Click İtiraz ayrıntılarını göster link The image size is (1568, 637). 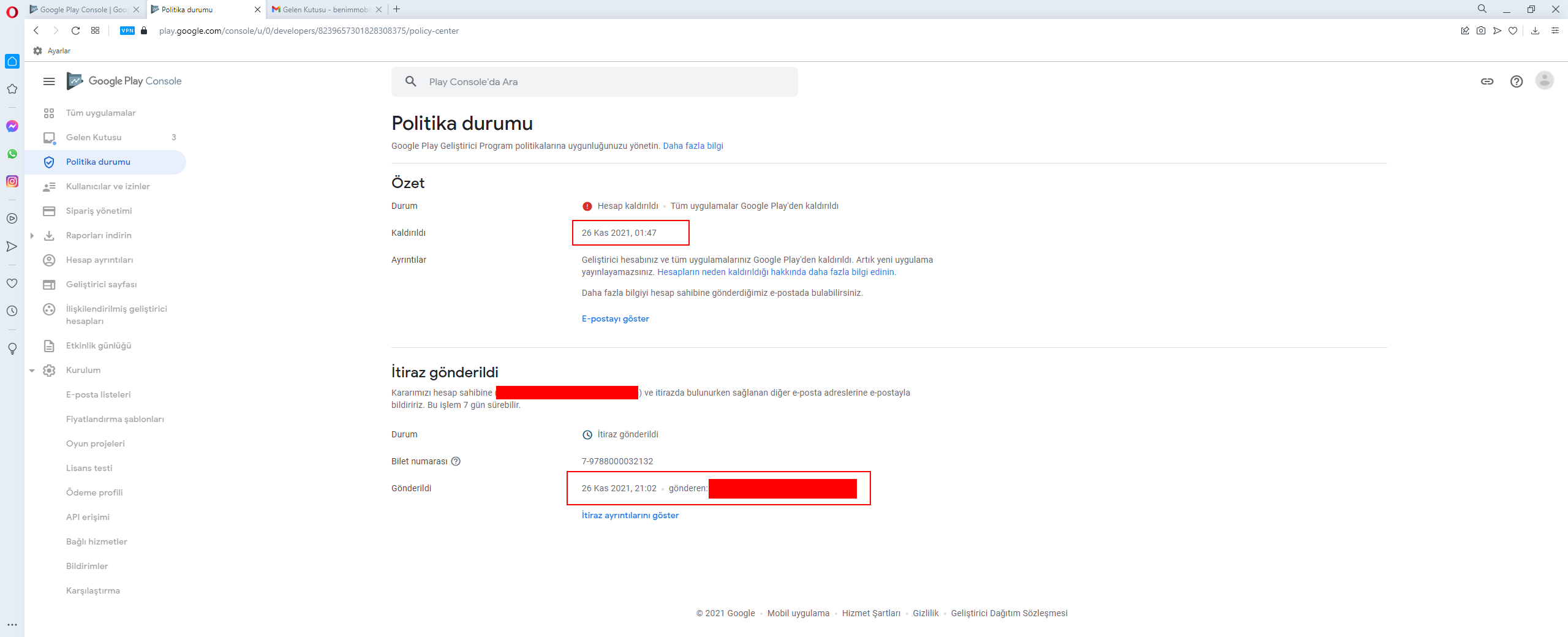630,516
